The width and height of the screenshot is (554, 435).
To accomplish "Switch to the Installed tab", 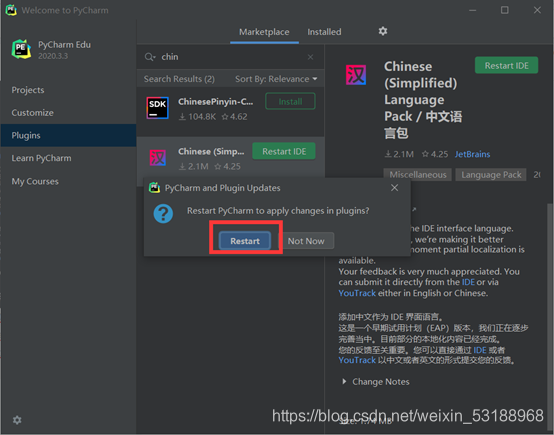I will pos(324,32).
